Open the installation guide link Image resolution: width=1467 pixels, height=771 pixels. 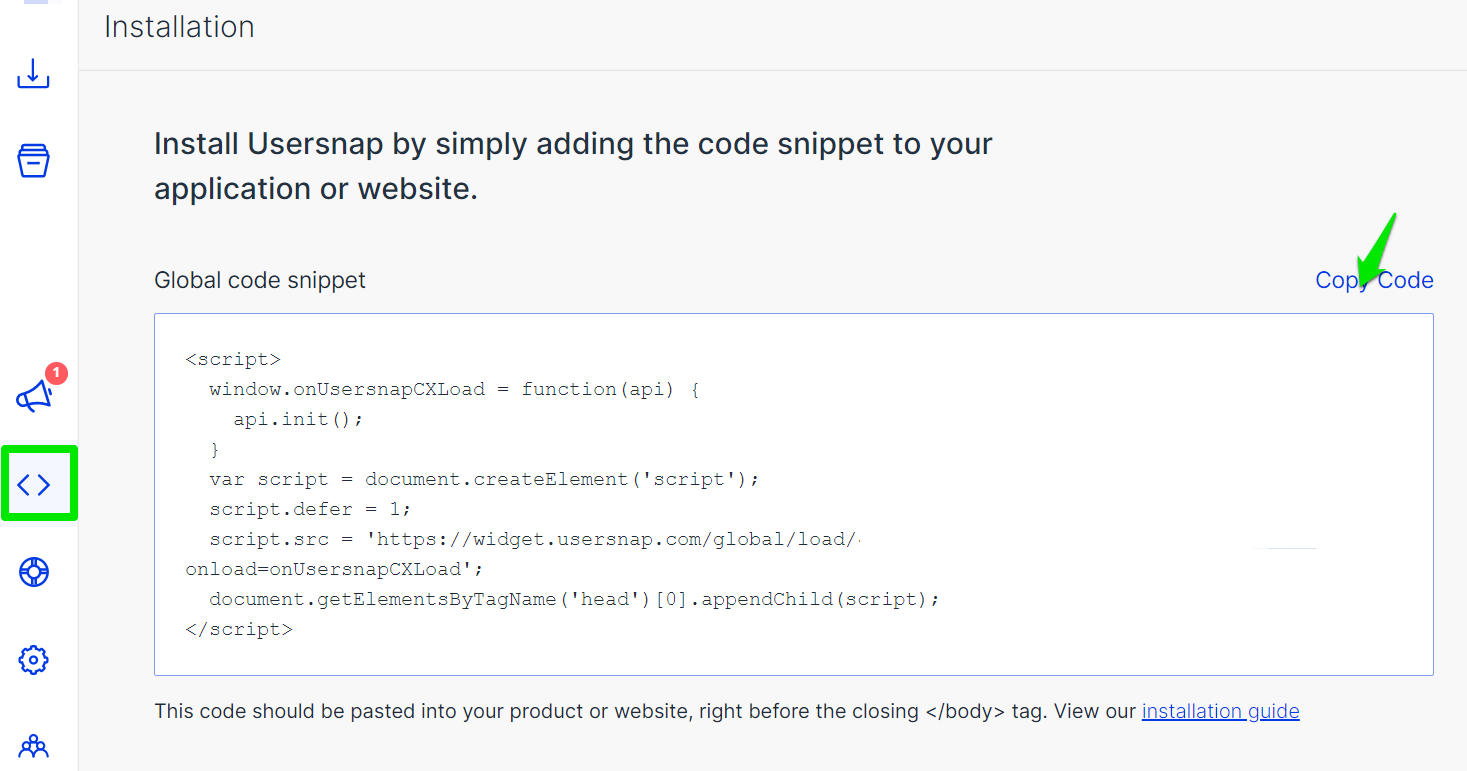point(1220,711)
